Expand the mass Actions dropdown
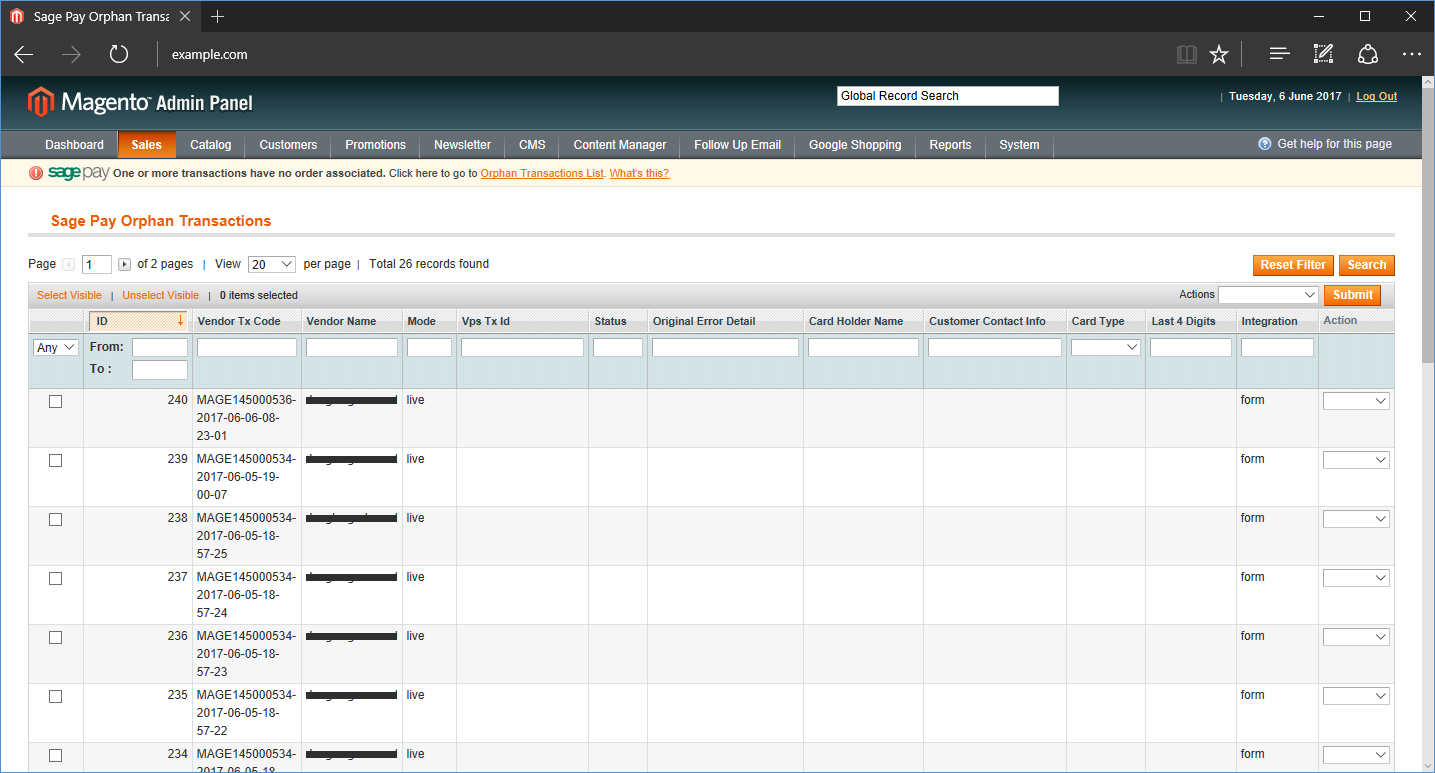This screenshot has height=773, width=1435. pyautogui.click(x=1268, y=295)
